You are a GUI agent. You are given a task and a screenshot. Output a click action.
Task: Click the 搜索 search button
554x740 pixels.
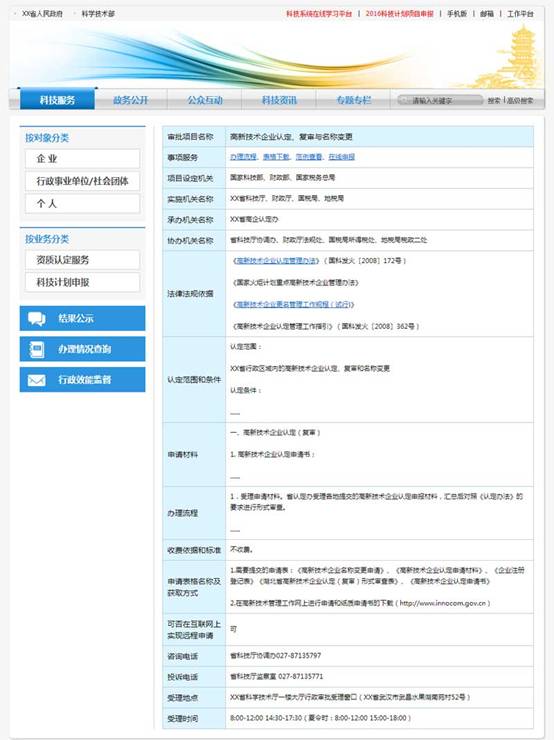click(x=494, y=101)
